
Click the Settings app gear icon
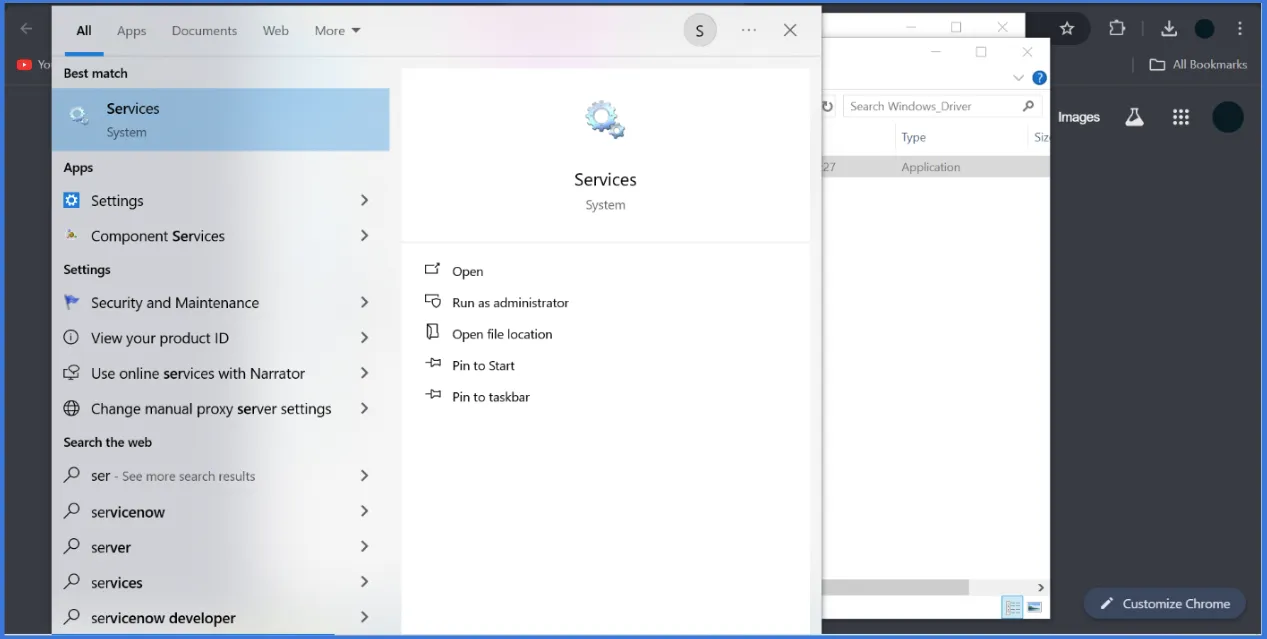[x=71, y=200]
